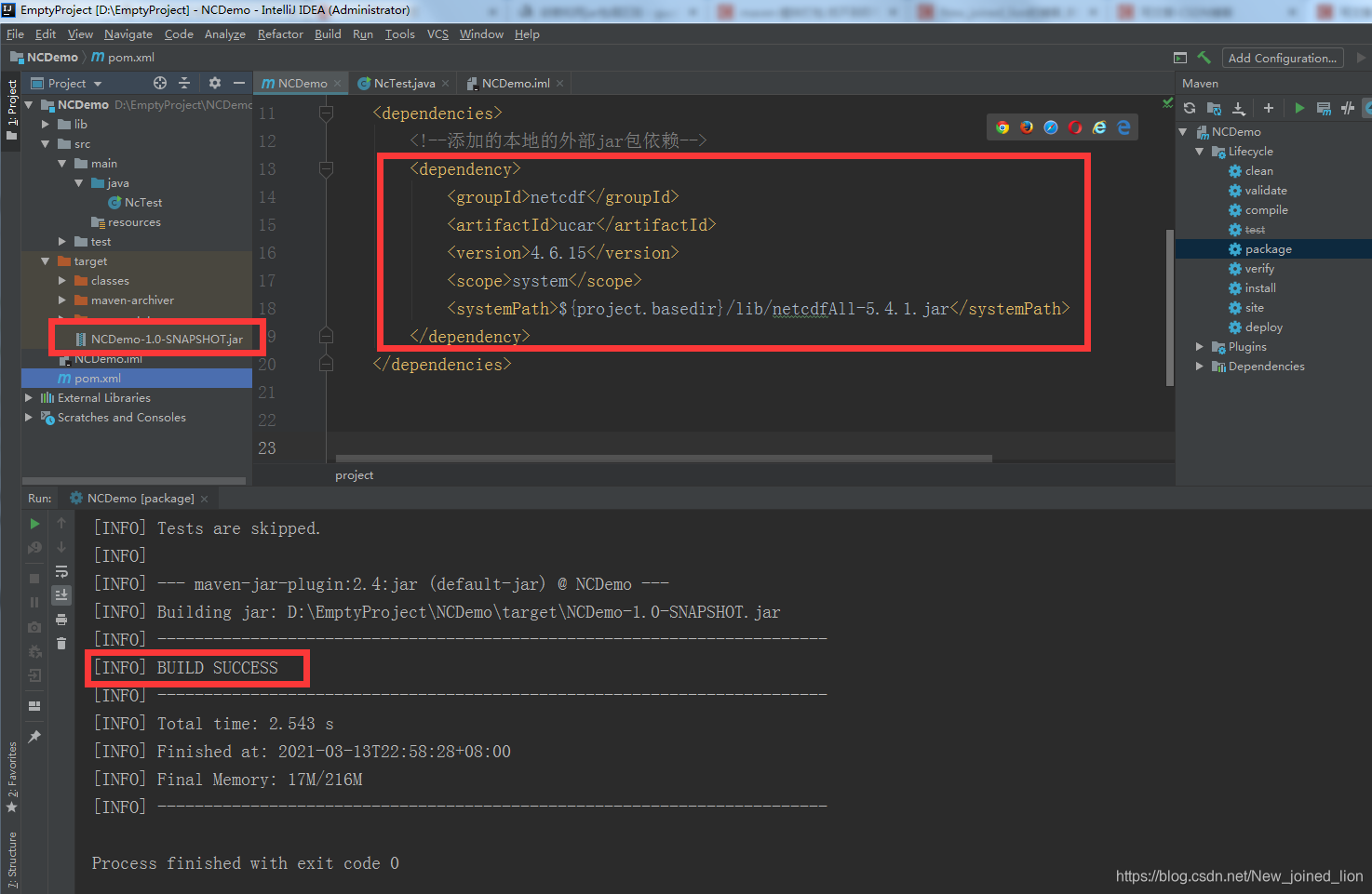Image resolution: width=1372 pixels, height=894 pixels.
Task: Select NcTest class in project tree
Action: pyautogui.click(x=143, y=203)
